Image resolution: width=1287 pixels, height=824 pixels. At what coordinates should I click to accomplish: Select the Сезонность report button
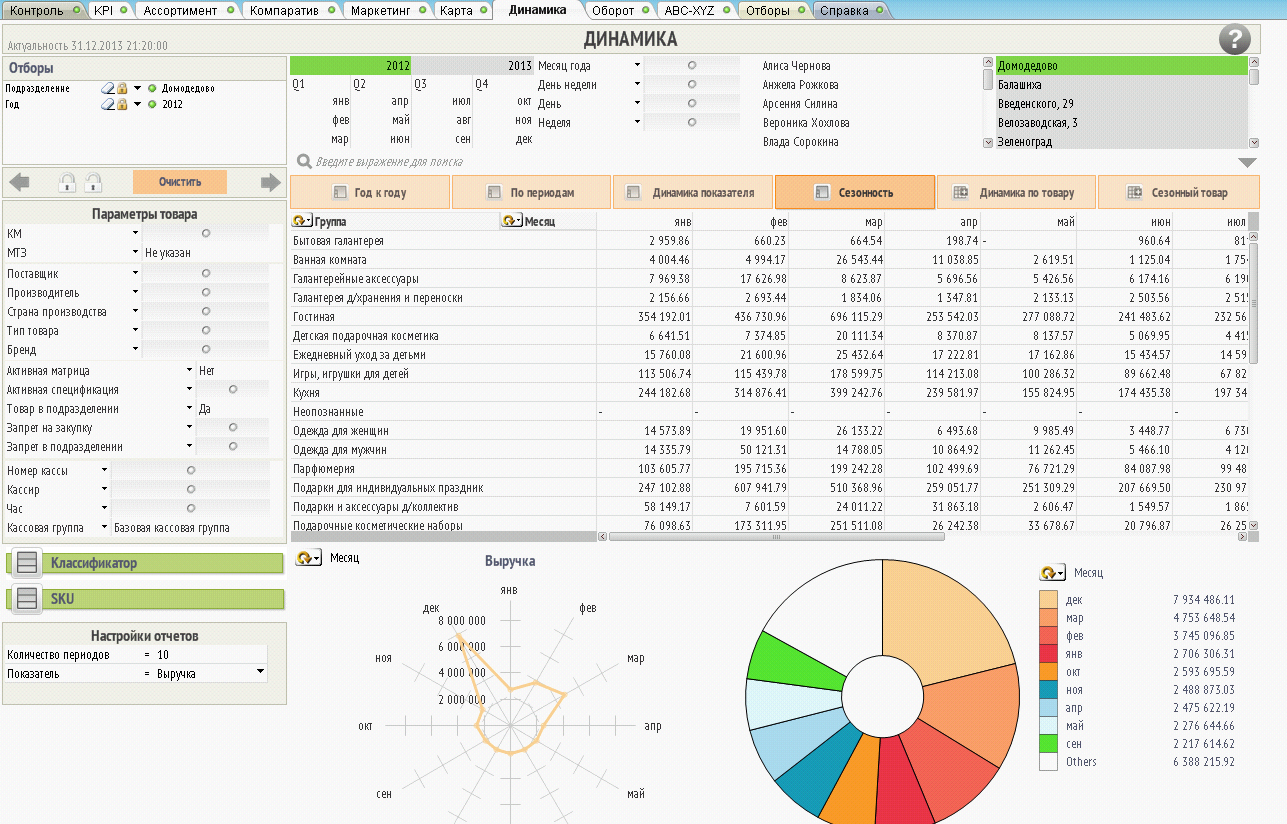coord(855,192)
